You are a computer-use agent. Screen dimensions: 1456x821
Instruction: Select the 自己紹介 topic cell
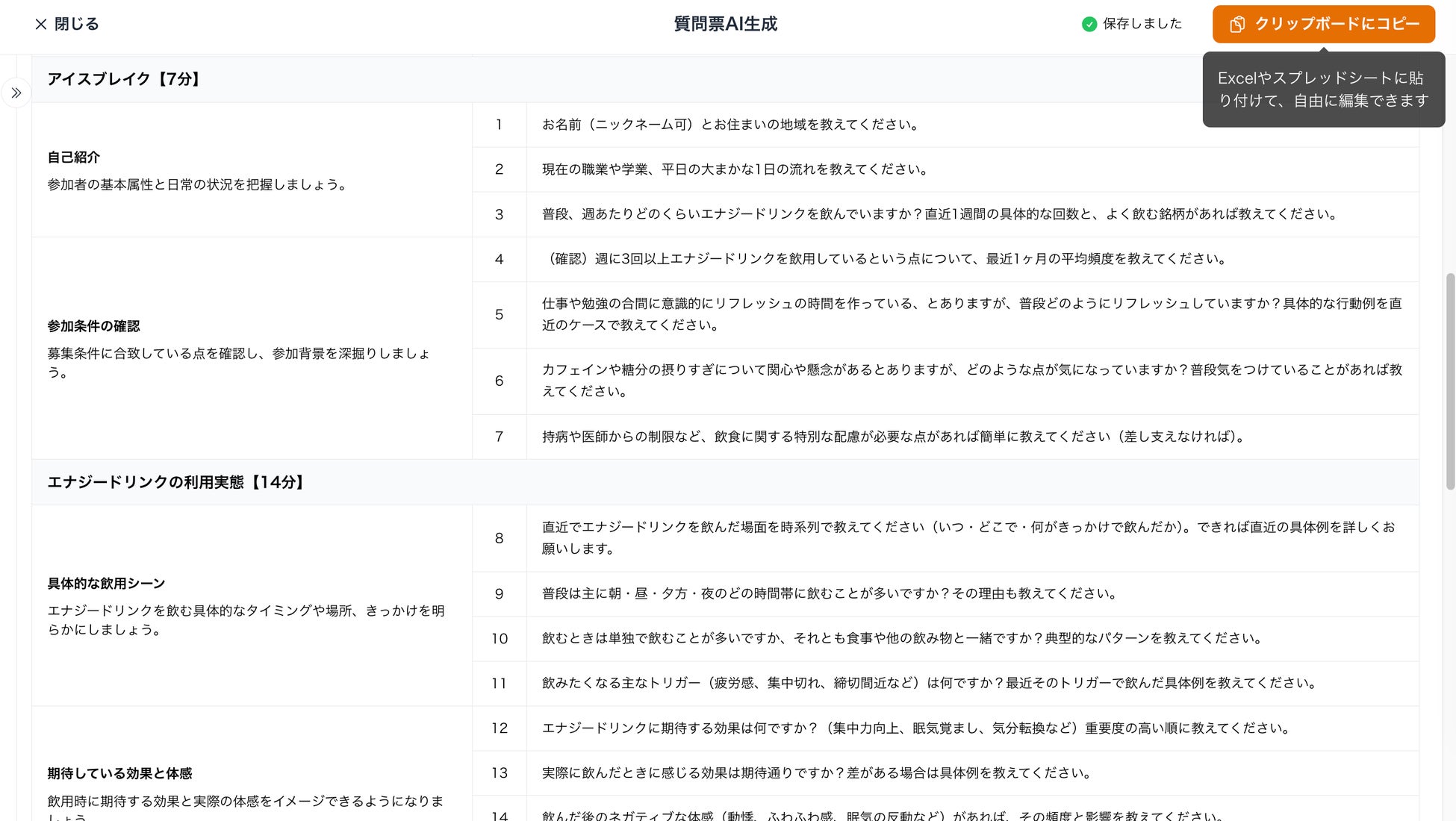coord(74,157)
